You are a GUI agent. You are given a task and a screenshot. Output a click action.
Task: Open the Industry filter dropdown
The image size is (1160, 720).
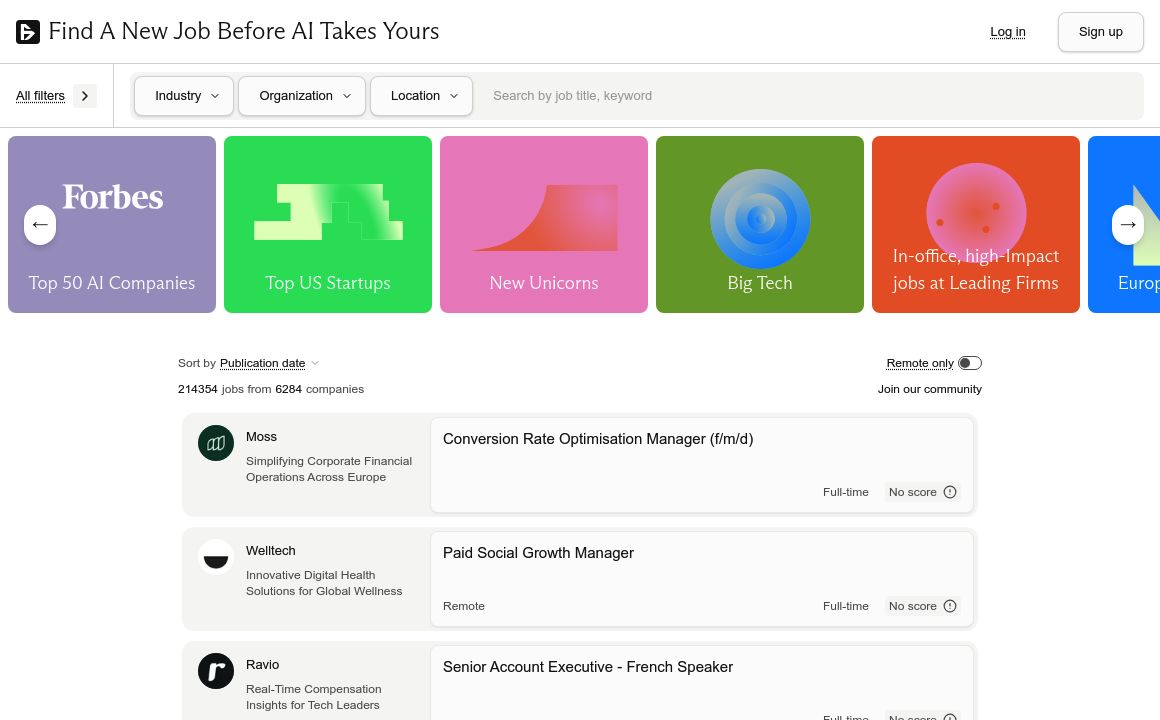point(184,96)
